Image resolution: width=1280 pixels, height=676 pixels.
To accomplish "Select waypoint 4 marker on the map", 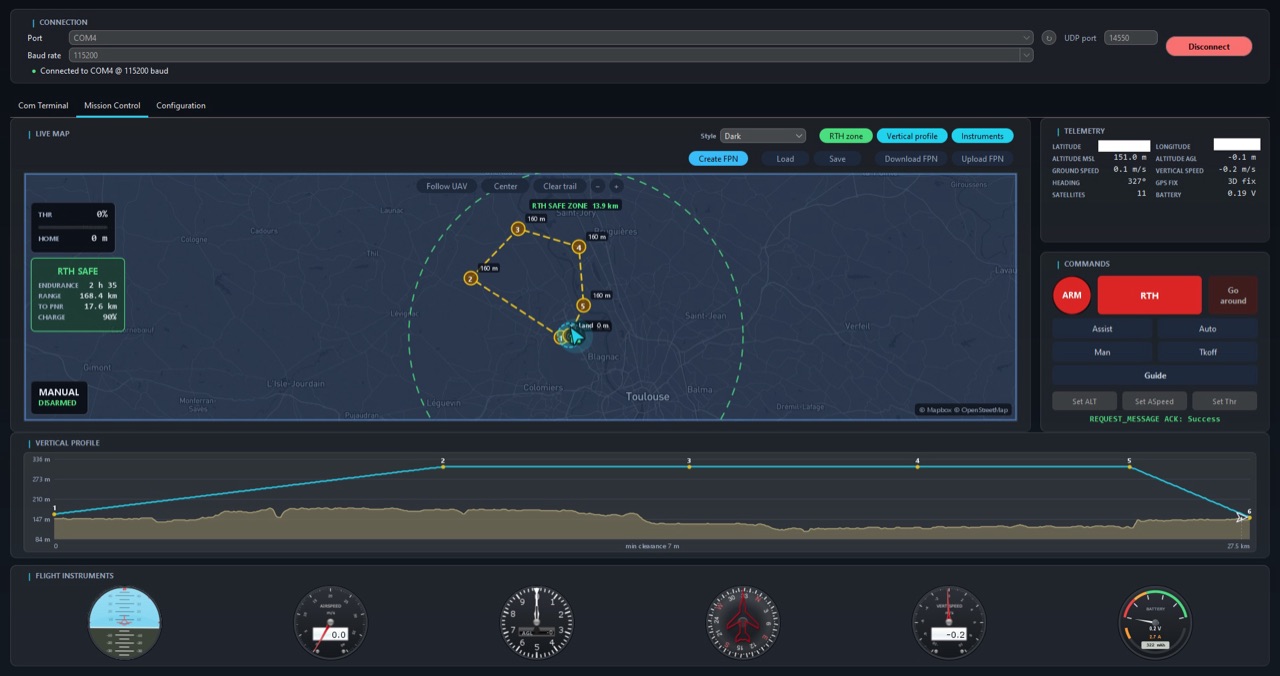I will point(578,247).
